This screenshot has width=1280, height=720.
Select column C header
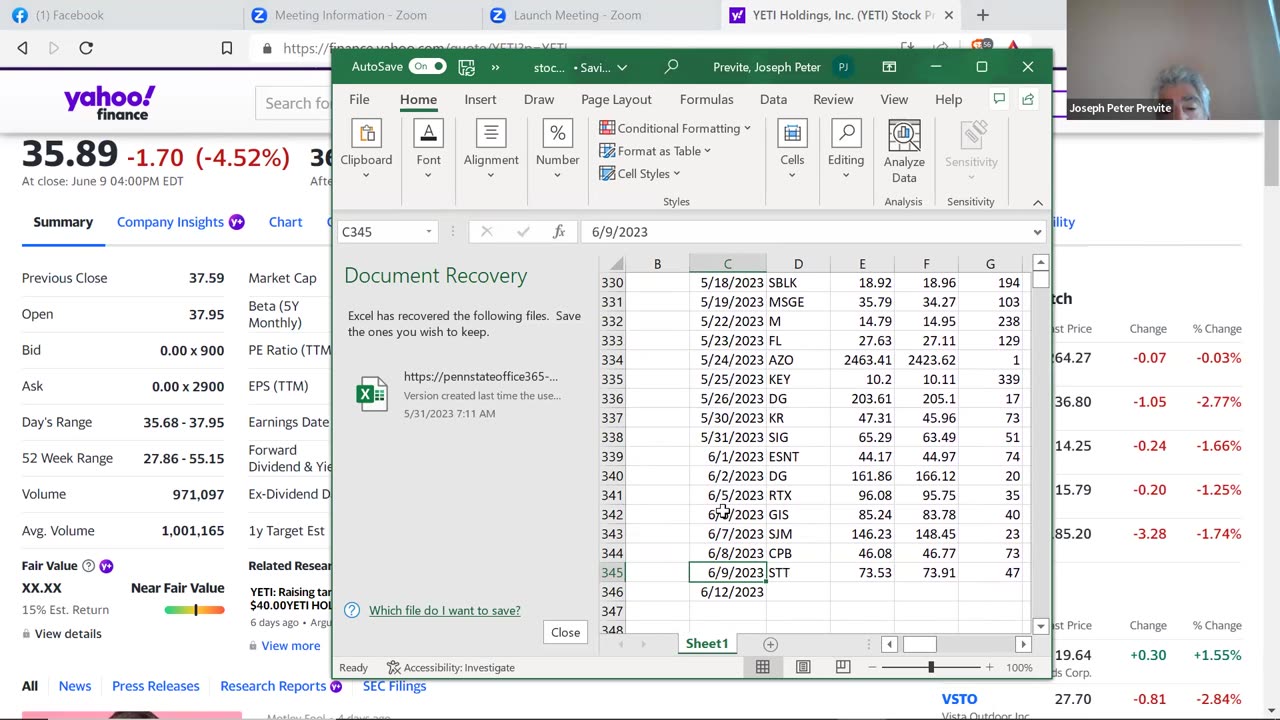(727, 264)
